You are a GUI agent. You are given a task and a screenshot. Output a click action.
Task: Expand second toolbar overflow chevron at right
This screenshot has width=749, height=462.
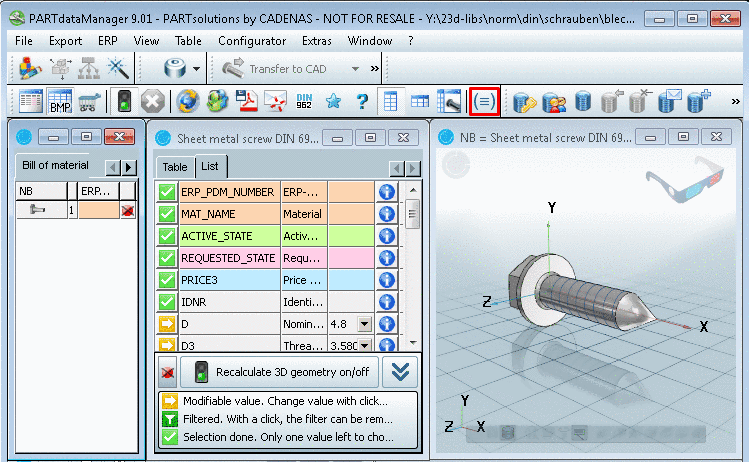pos(736,101)
